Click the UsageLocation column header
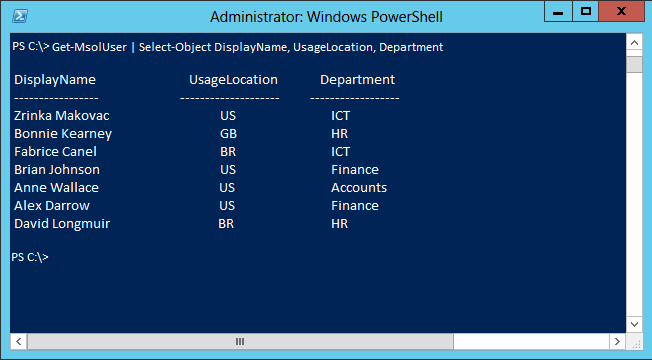This screenshot has width=652, height=360. [233, 79]
